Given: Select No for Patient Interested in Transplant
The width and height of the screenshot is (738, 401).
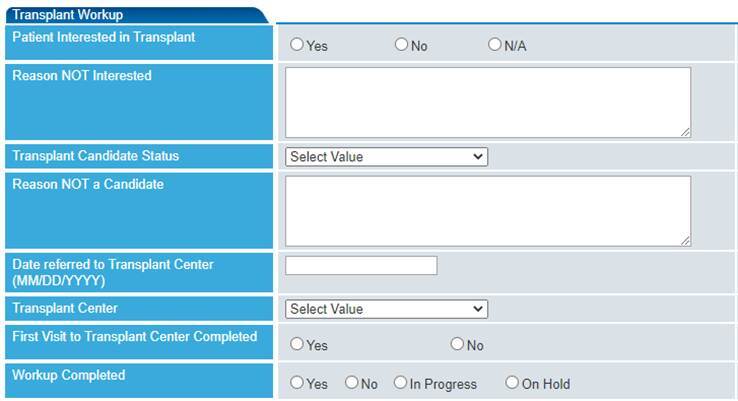Looking at the screenshot, I should click(x=401, y=45).
